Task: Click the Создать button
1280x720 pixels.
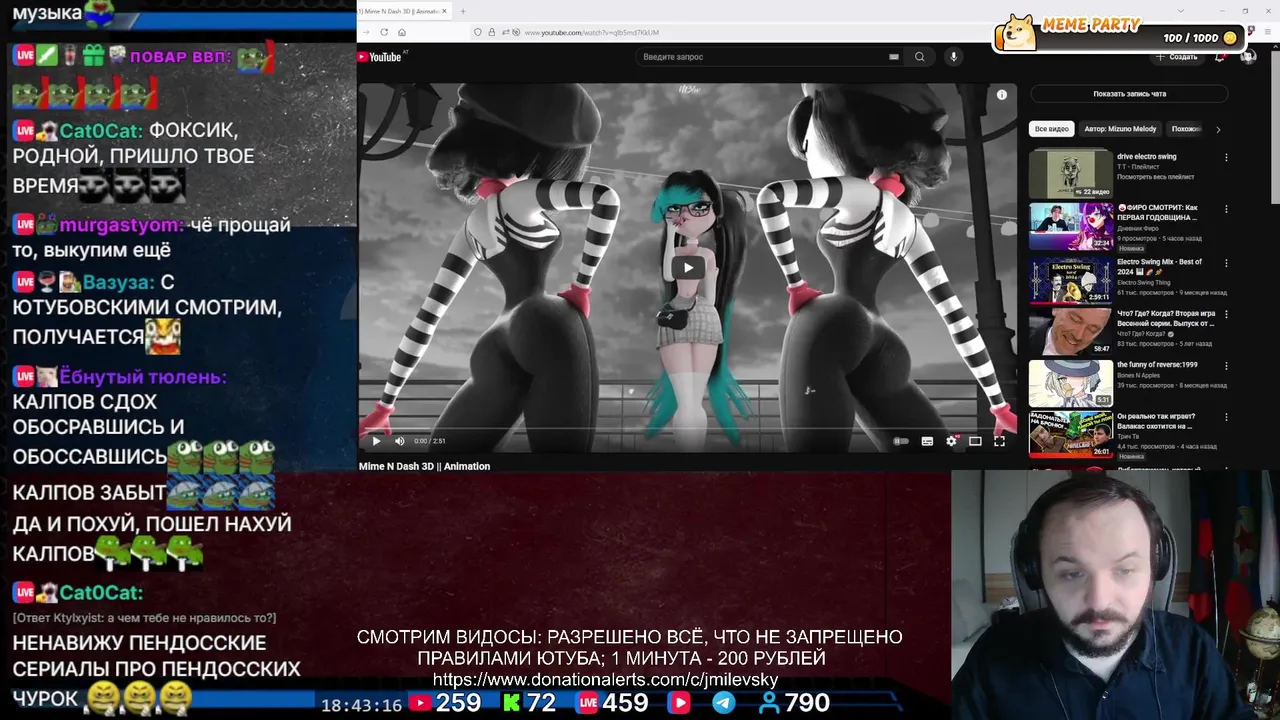Action: pos(1177,57)
